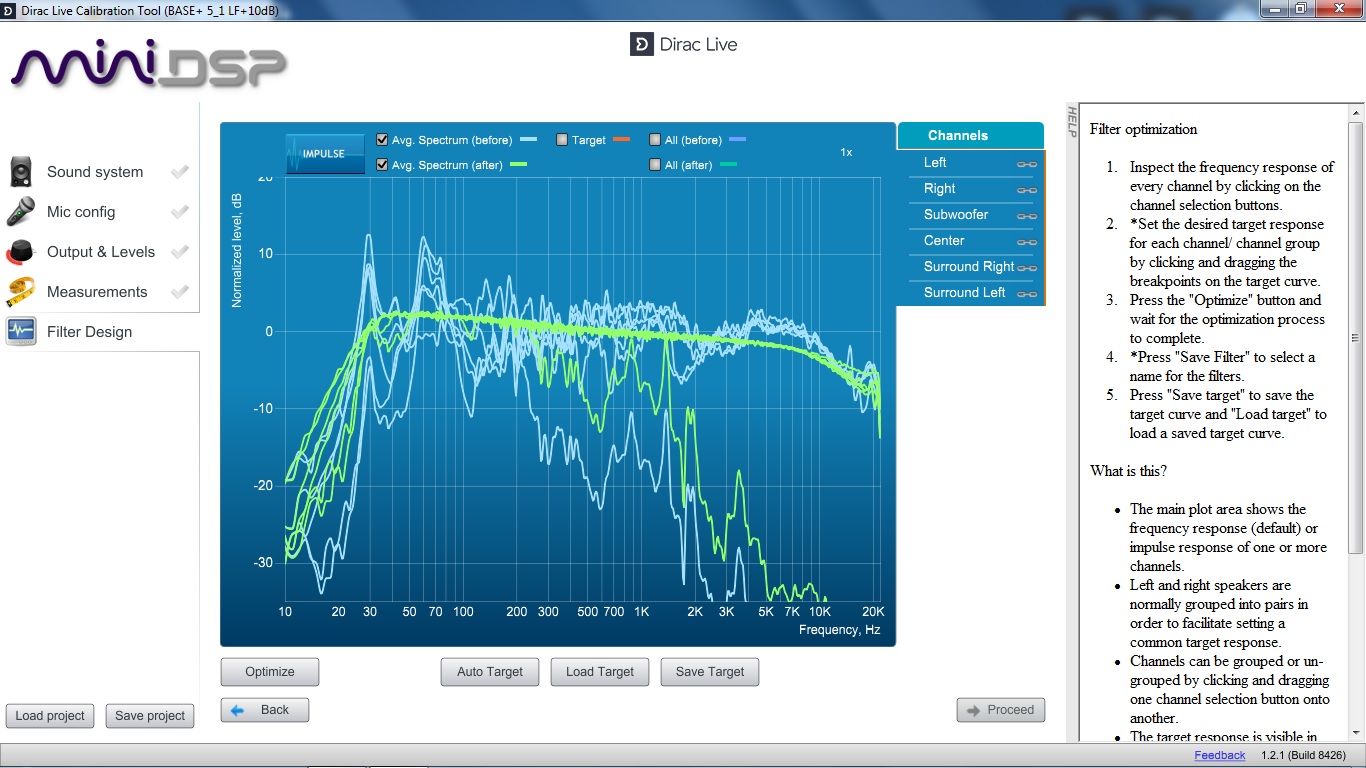Click the 1x zoom indicator on graph

click(x=846, y=153)
